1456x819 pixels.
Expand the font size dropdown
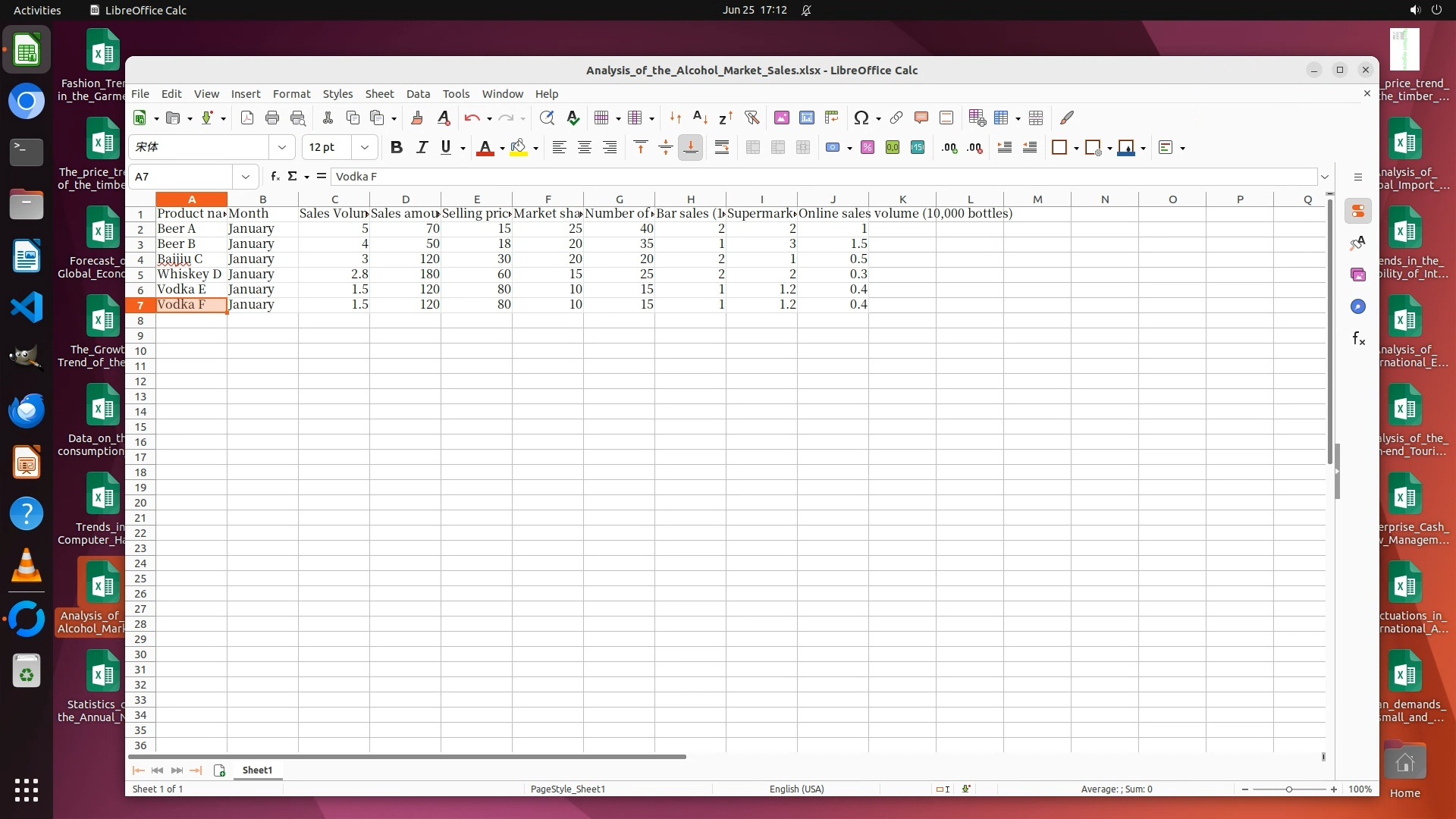[x=365, y=147]
